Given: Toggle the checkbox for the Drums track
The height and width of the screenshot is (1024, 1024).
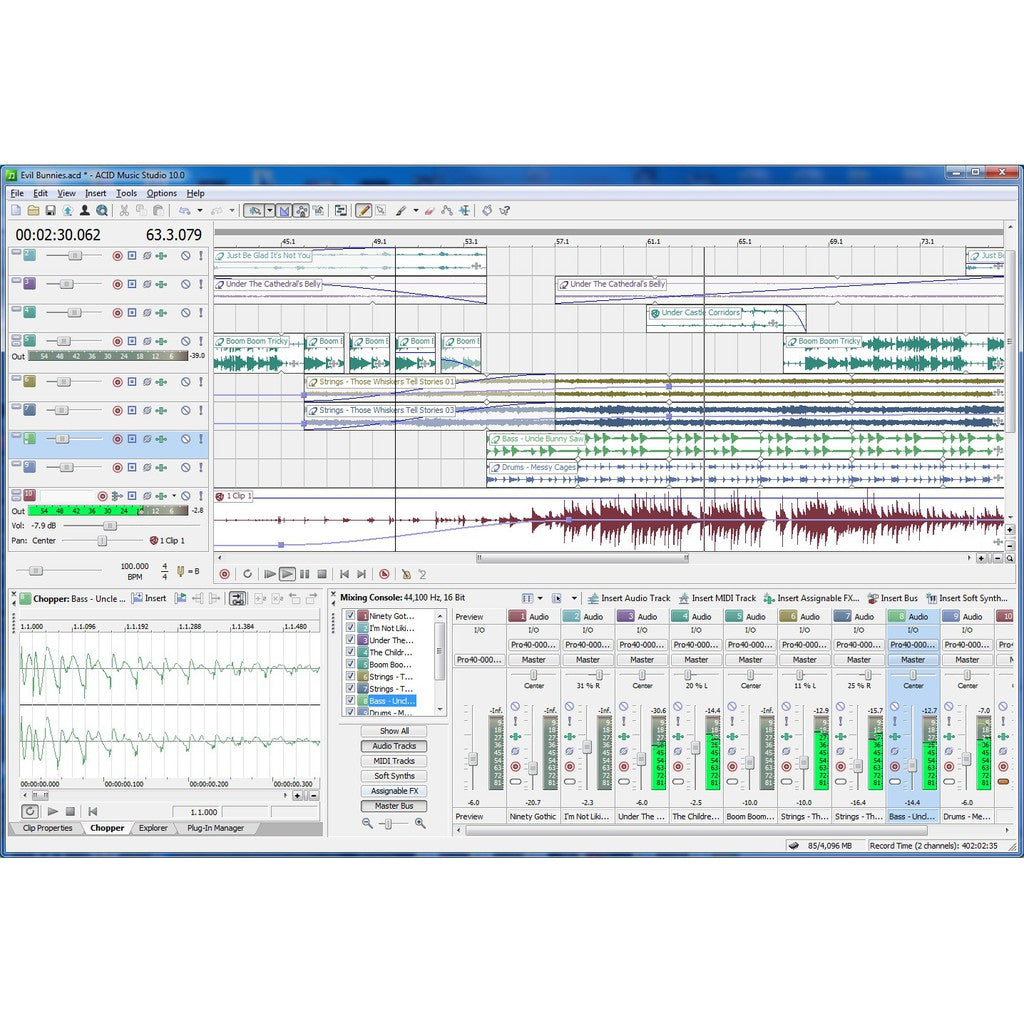Looking at the screenshot, I should [349, 712].
